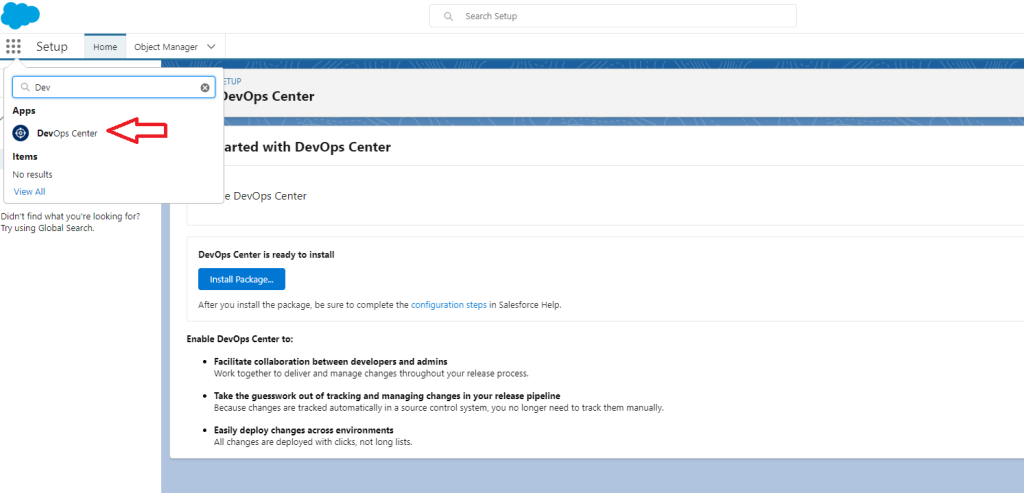The image size is (1024, 493).
Task: Click View All in app launcher
Action: point(29,191)
